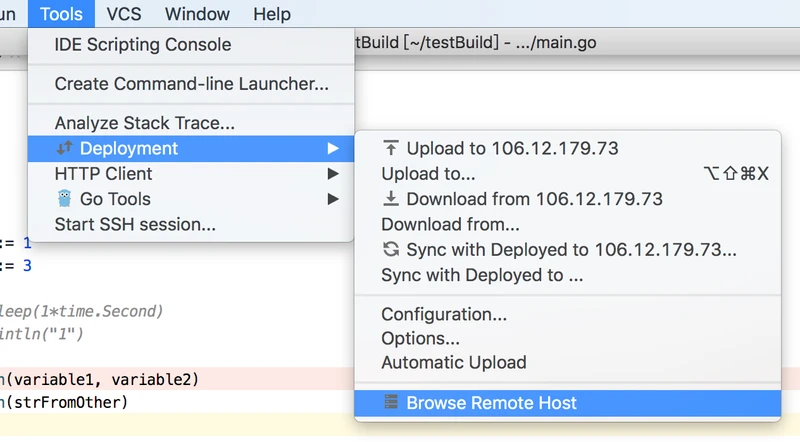Viewport: 800px width, 442px height.
Task: Click the Deployment up-down arrows icon
Action: (x=64, y=148)
